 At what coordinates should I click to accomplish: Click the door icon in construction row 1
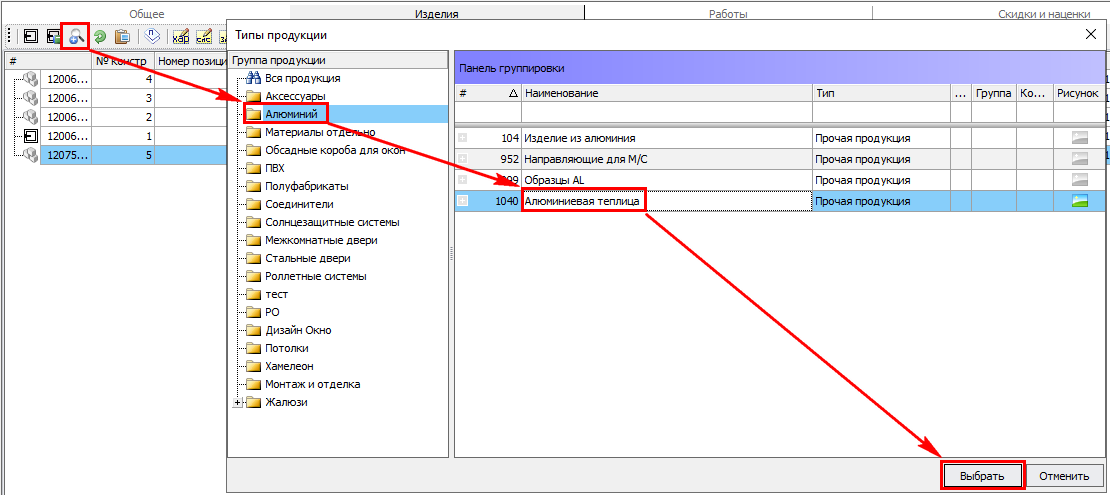pos(30,135)
